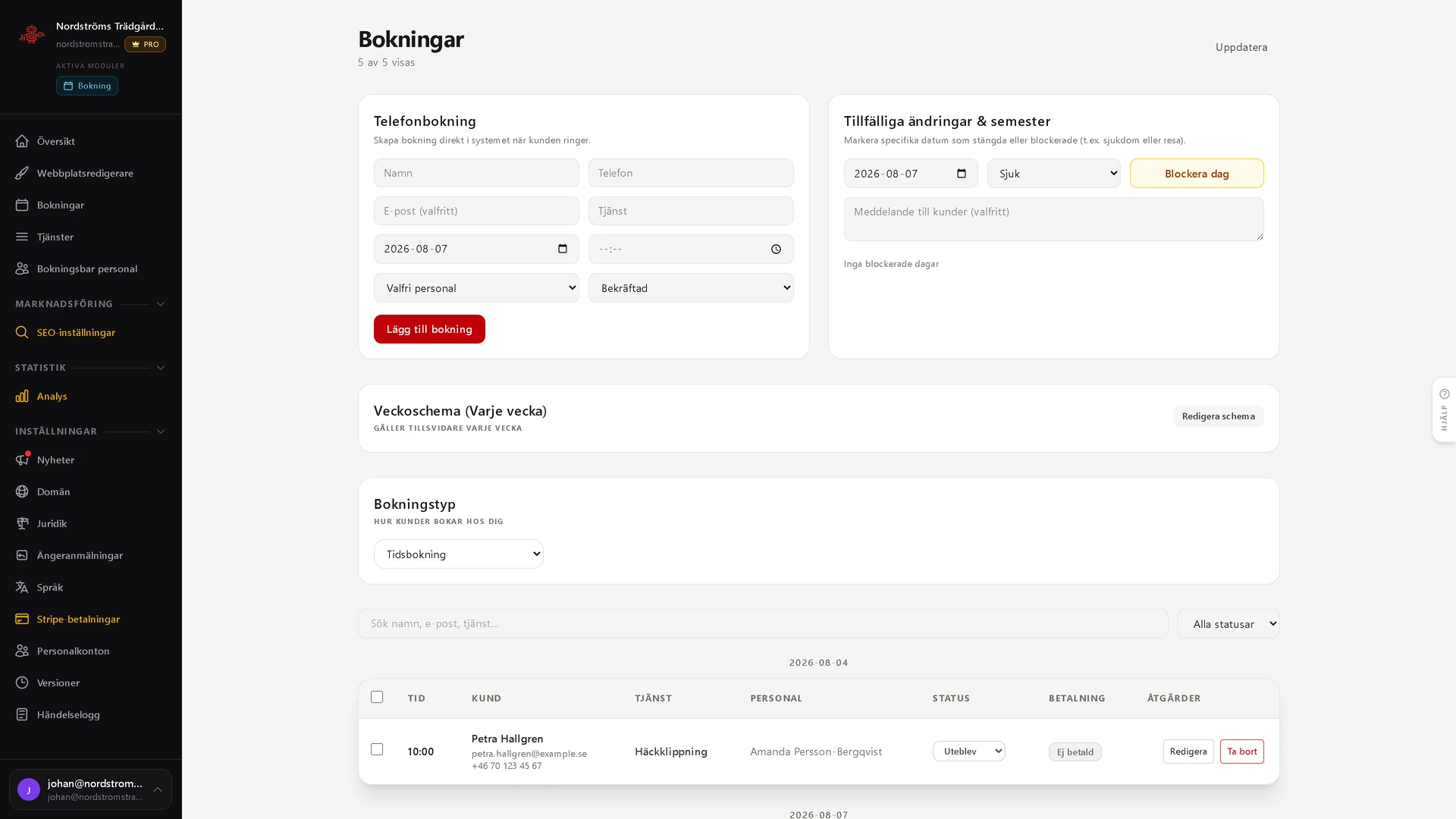Viewport: 1456px width, 819px height.
Task: Click the Domän globe icon
Action: (22, 491)
